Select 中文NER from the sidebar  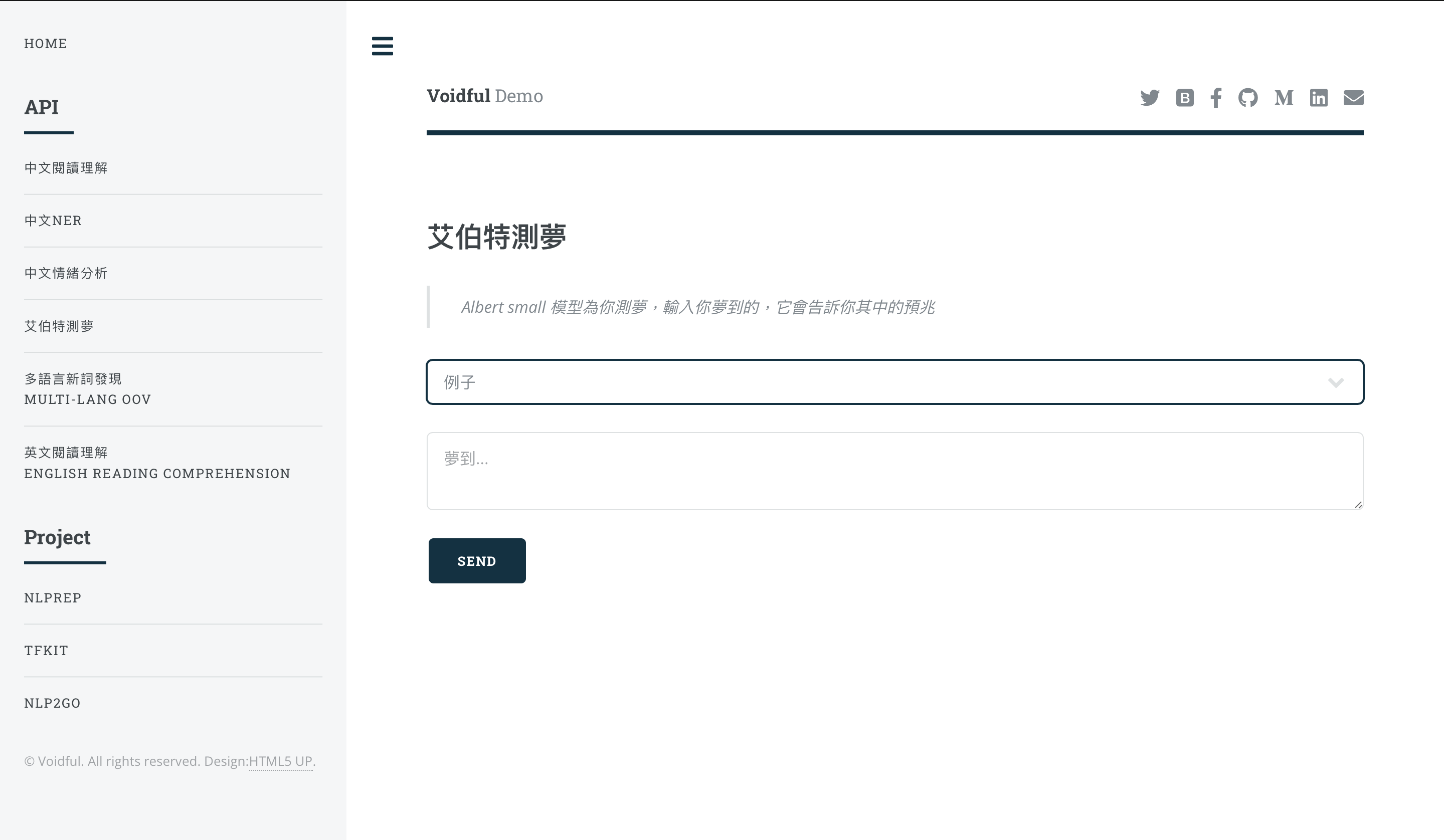53,221
